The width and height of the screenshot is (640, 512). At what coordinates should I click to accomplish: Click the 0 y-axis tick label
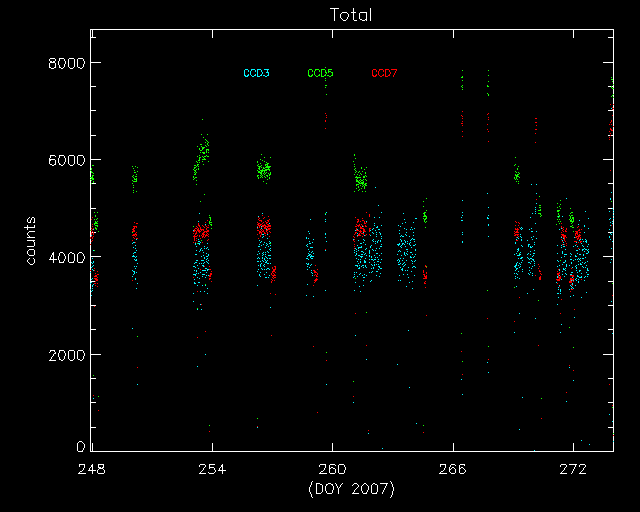click(80, 446)
